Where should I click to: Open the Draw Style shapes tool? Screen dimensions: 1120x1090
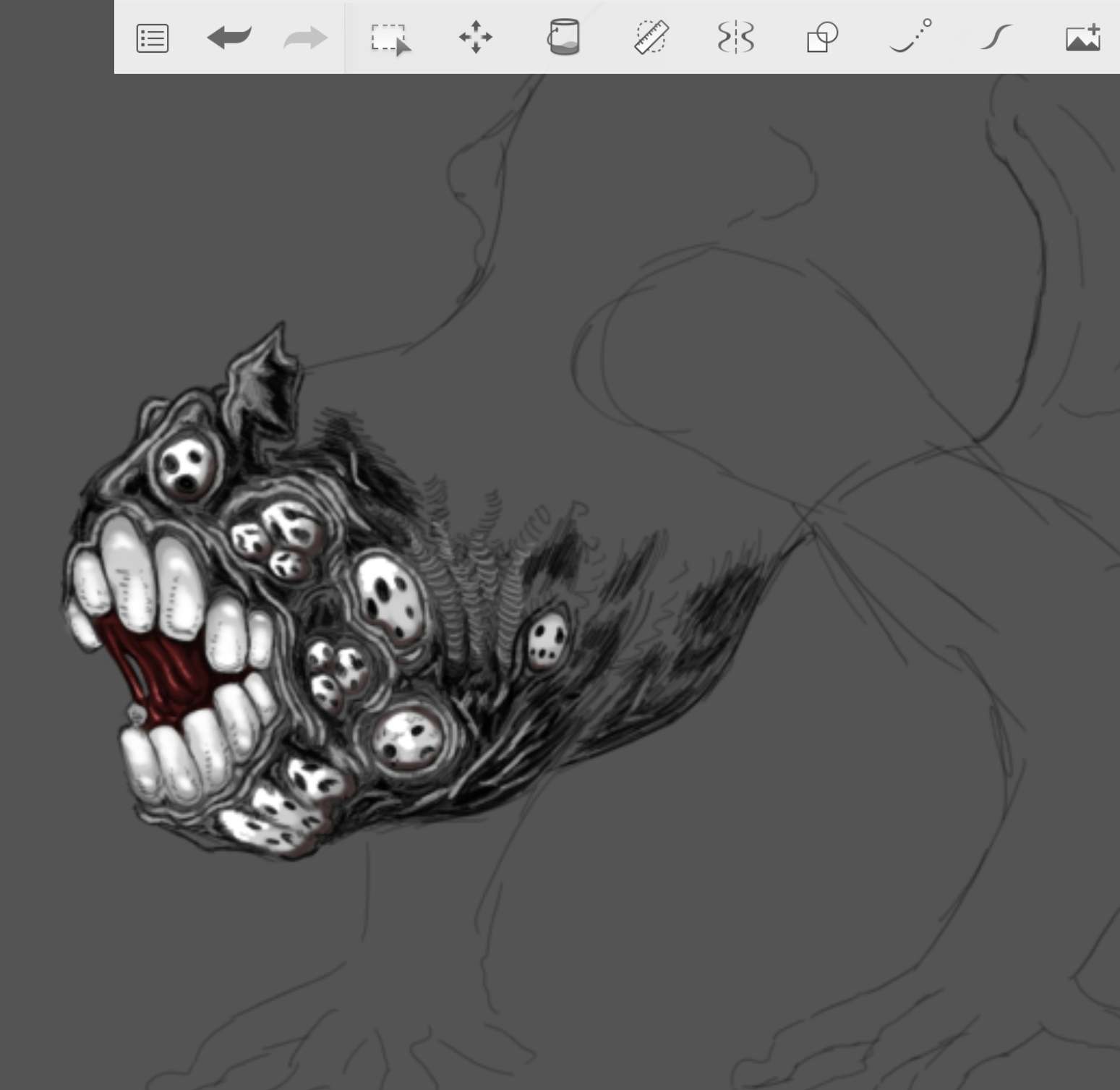point(822,38)
